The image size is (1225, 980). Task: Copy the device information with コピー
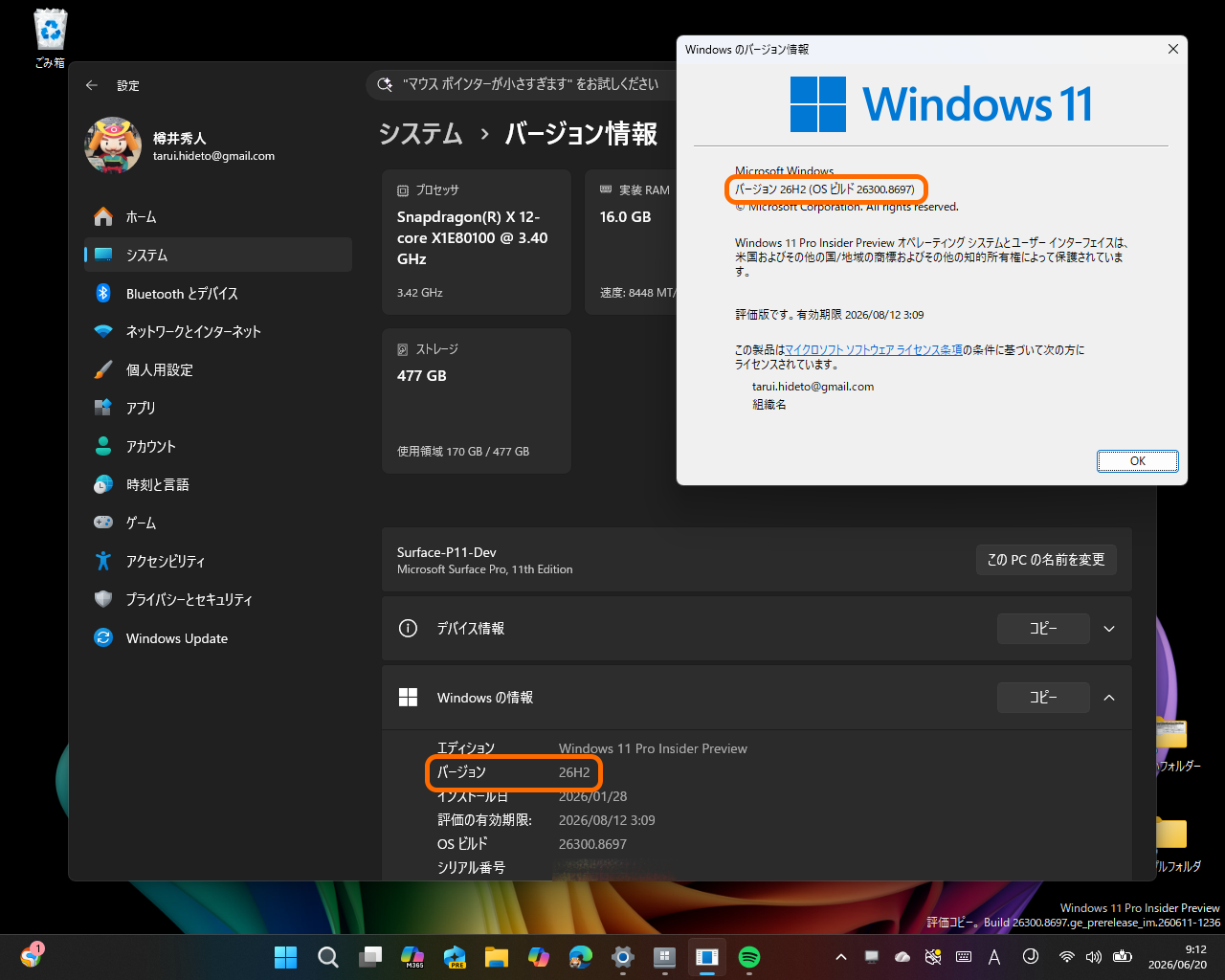pyautogui.click(x=1043, y=629)
